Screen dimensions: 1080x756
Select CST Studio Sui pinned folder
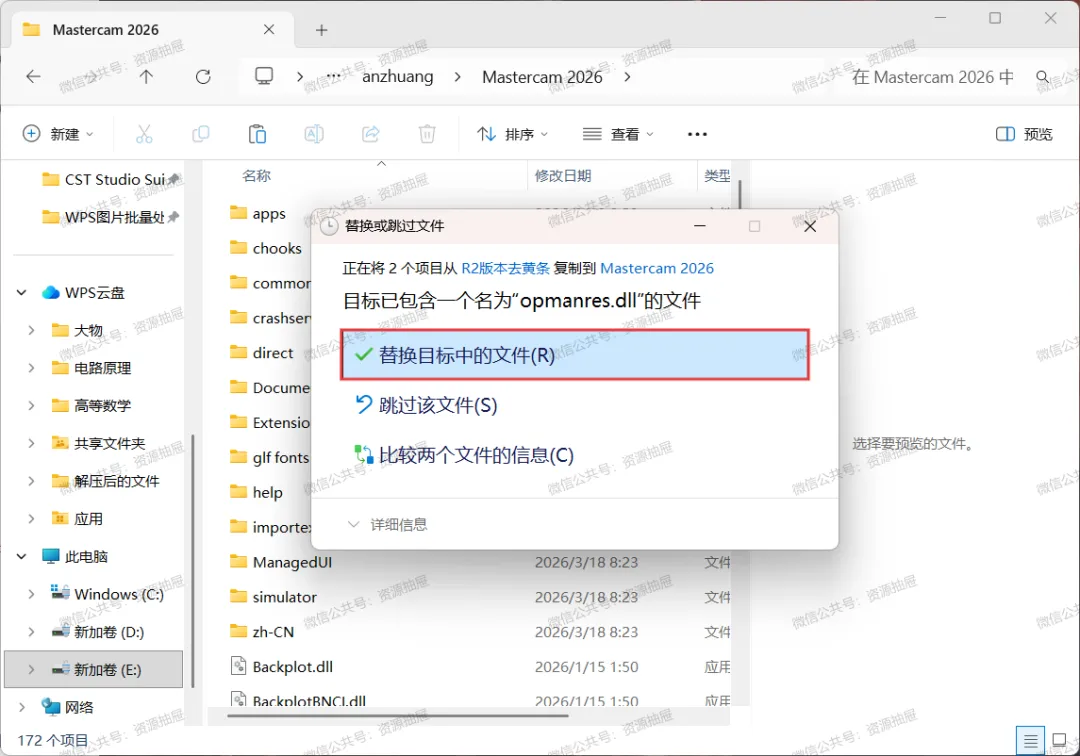pyautogui.click(x=110, y=180)
